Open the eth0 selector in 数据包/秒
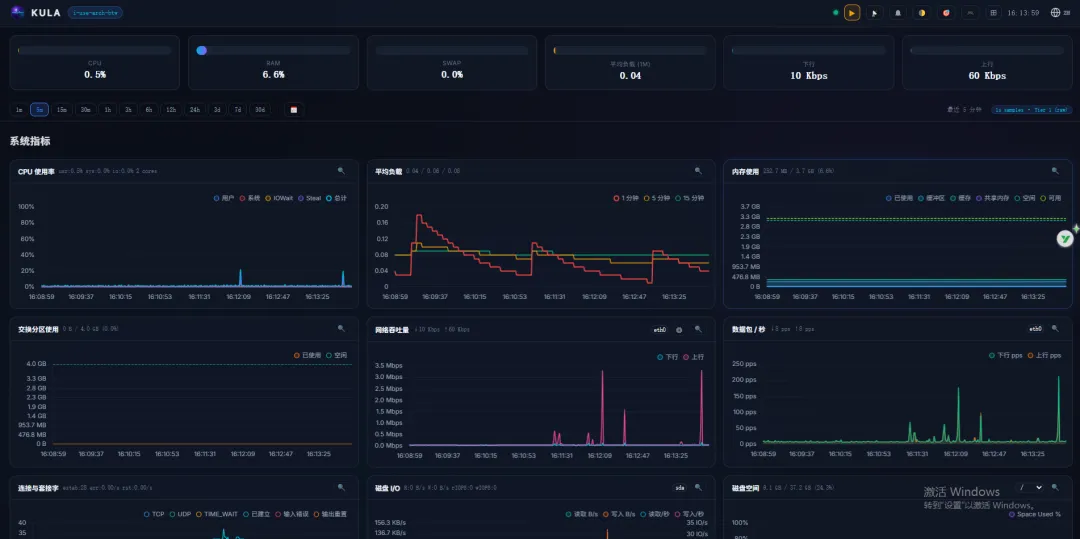Viewport: 1080px width, 539px height. 1035,330
